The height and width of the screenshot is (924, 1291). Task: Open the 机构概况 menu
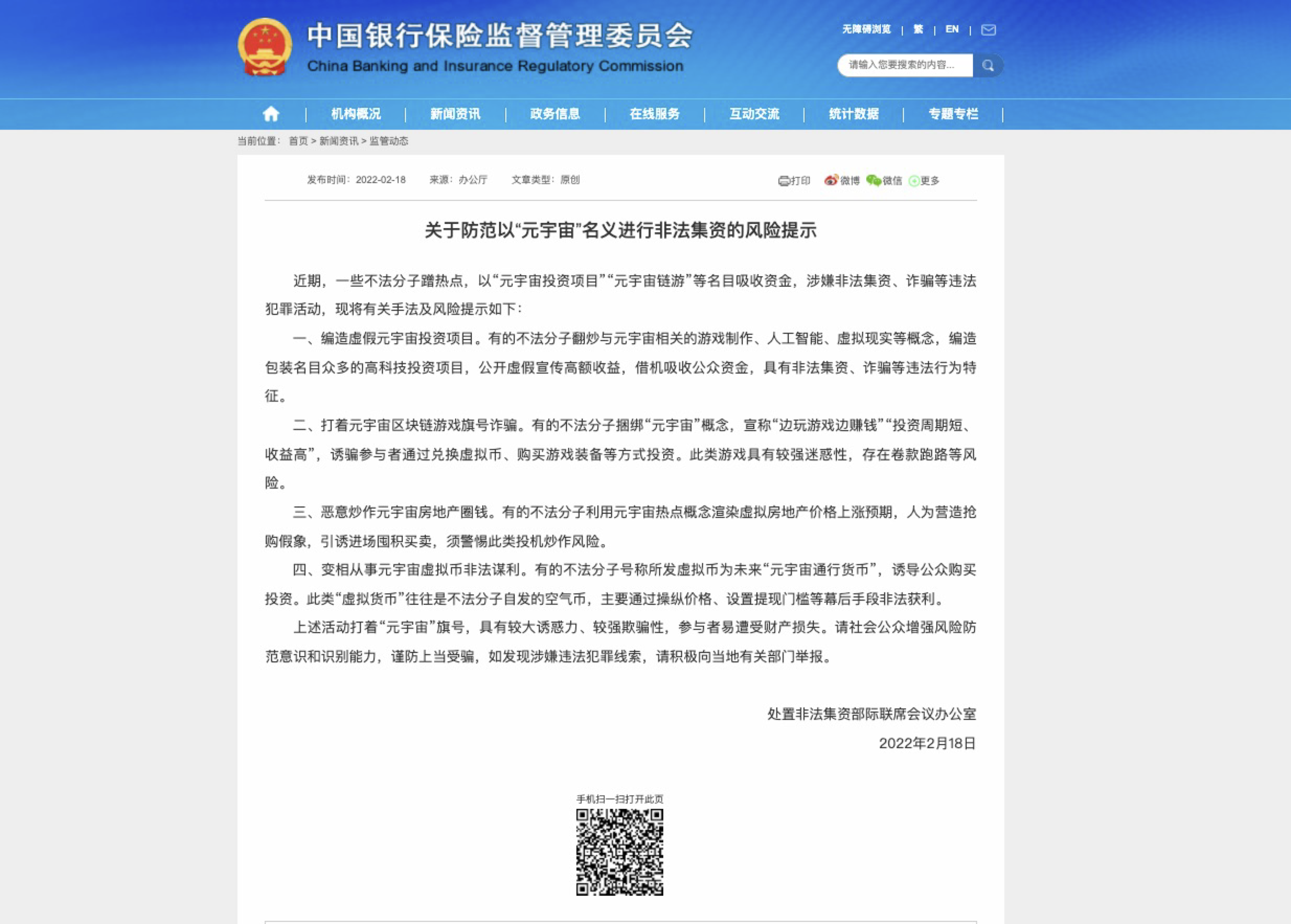pyautogui.click(x=356, y=115)
